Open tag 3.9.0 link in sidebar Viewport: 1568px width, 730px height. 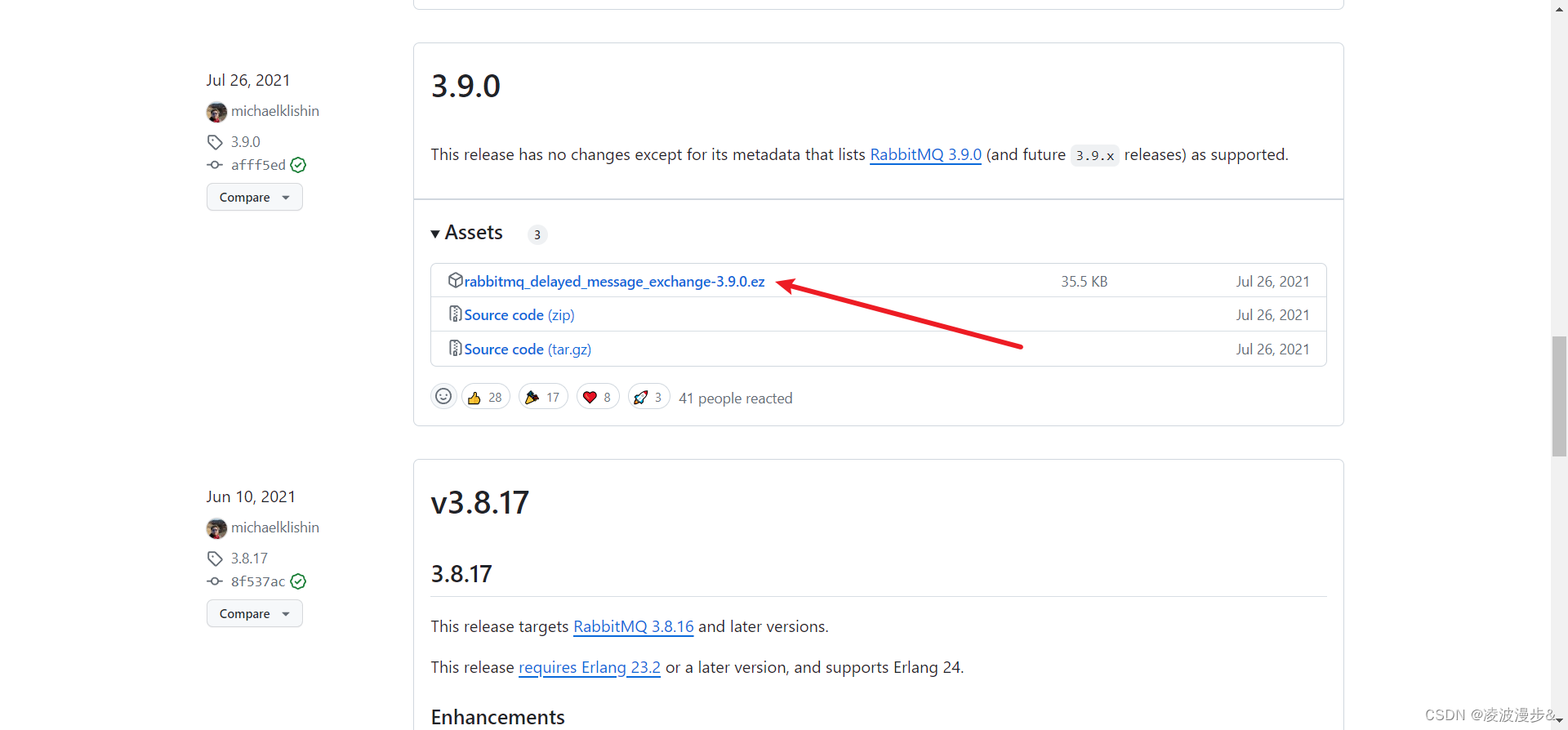click(x=246, y=142)
